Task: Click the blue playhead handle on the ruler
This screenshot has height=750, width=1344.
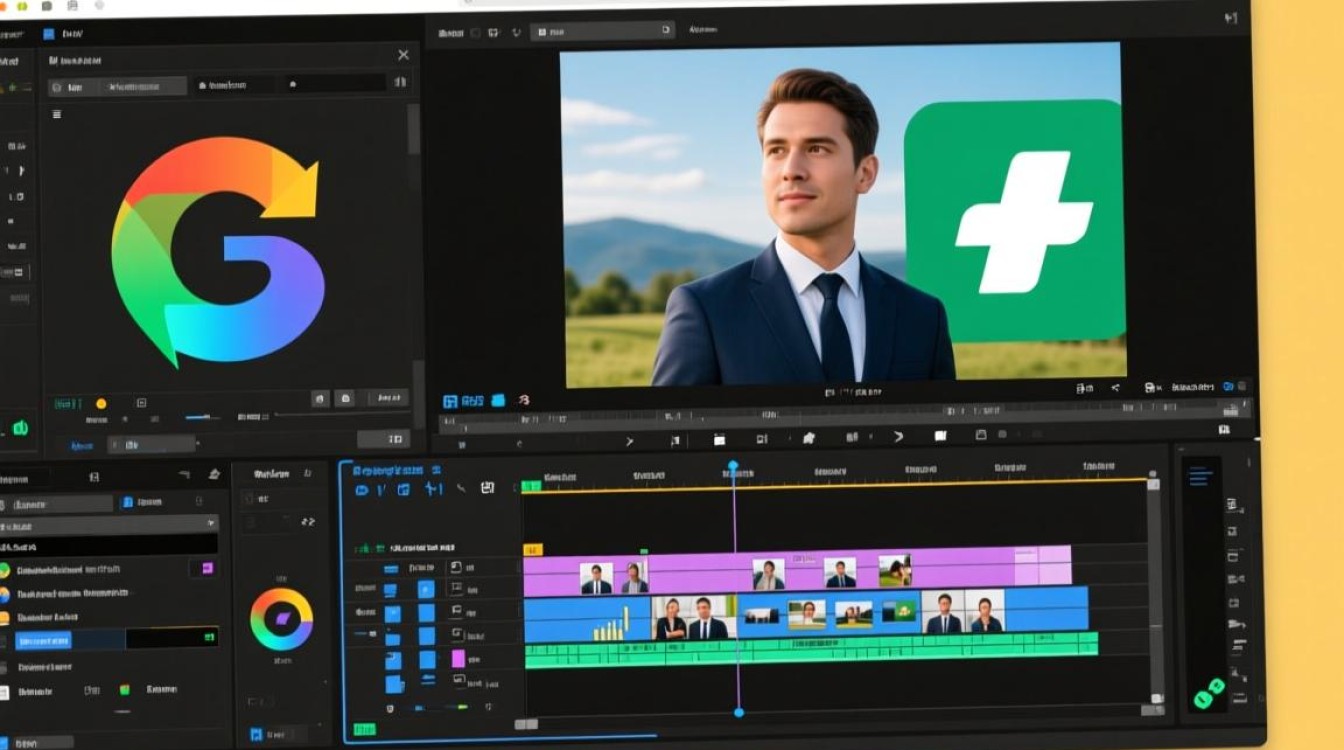Action: click(x=733, y=466)
